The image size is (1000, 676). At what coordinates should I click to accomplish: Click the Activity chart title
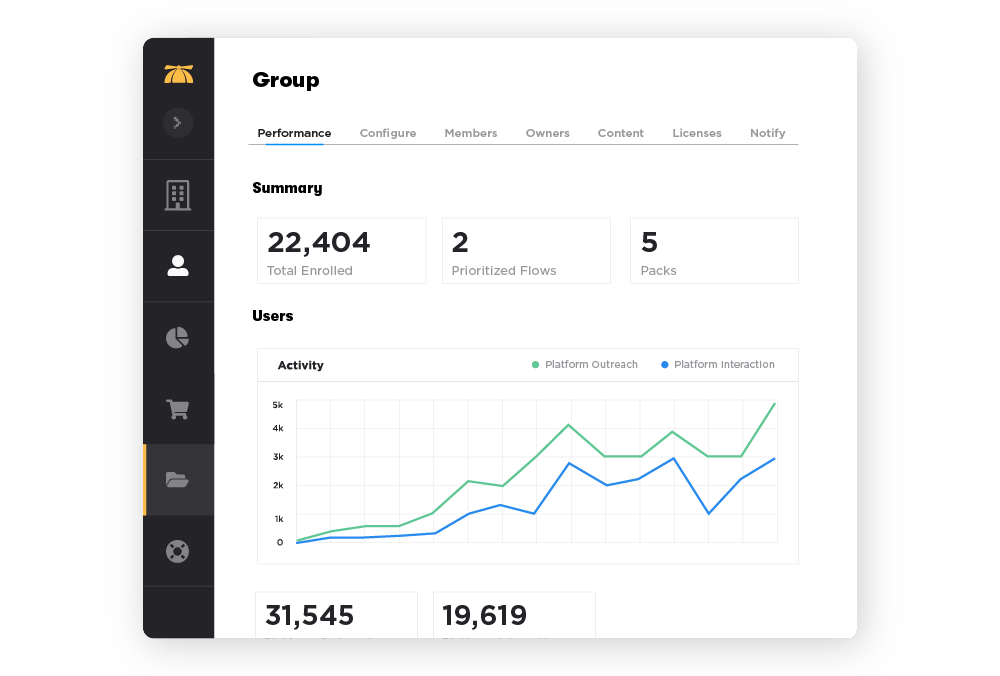pos(300,365)
